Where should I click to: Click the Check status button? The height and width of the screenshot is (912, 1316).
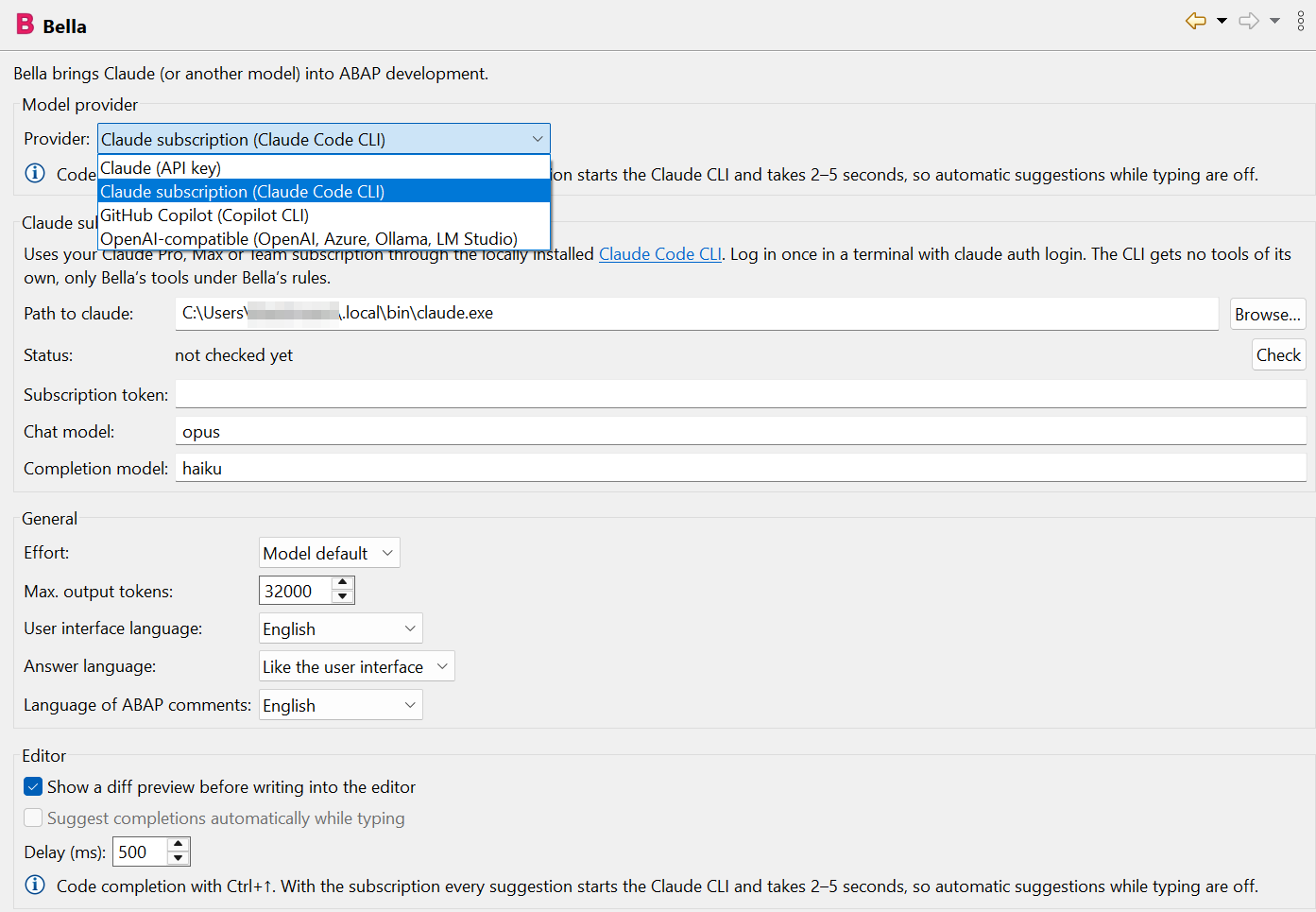(1278, 354)
